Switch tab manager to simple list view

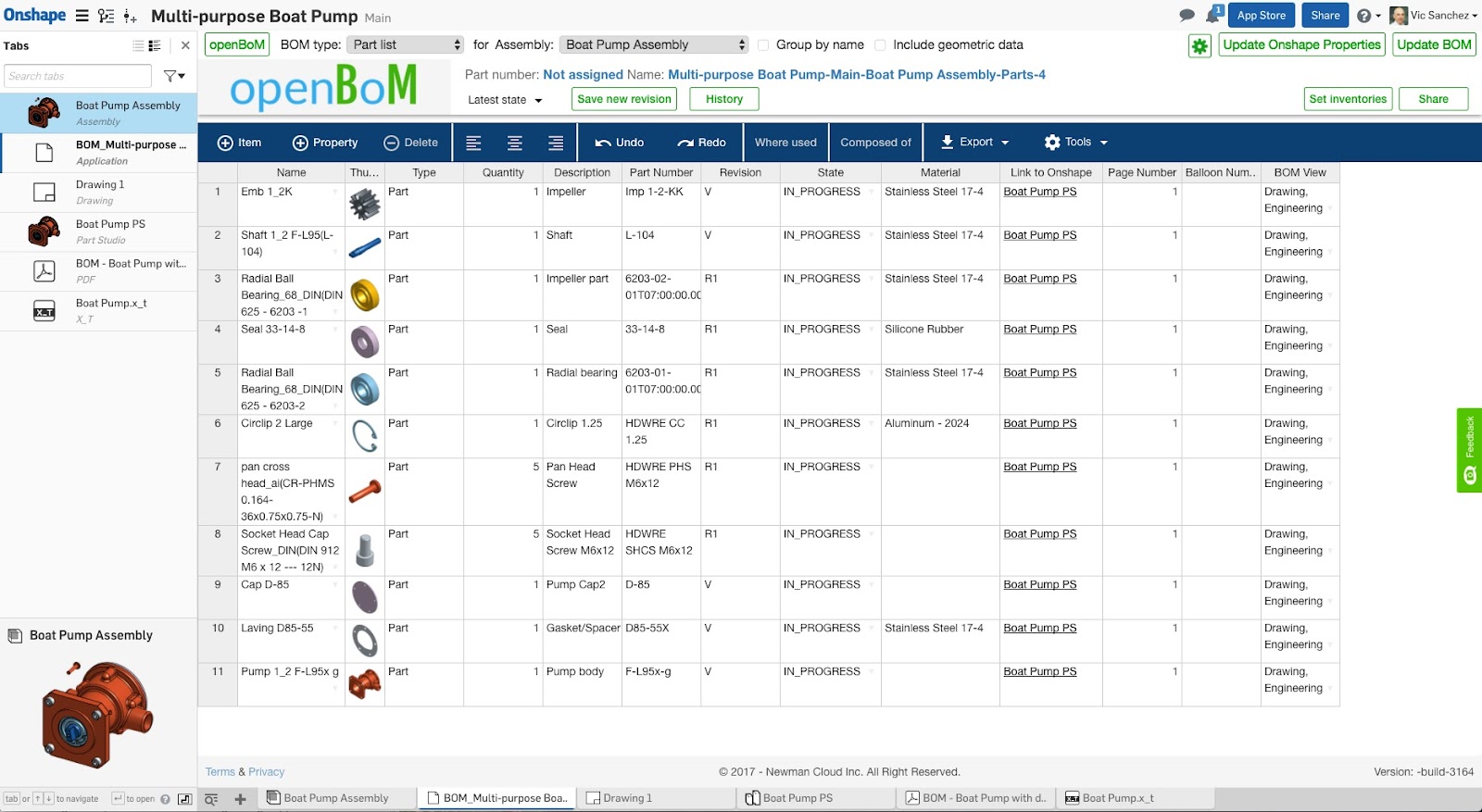tap(138, 45)
